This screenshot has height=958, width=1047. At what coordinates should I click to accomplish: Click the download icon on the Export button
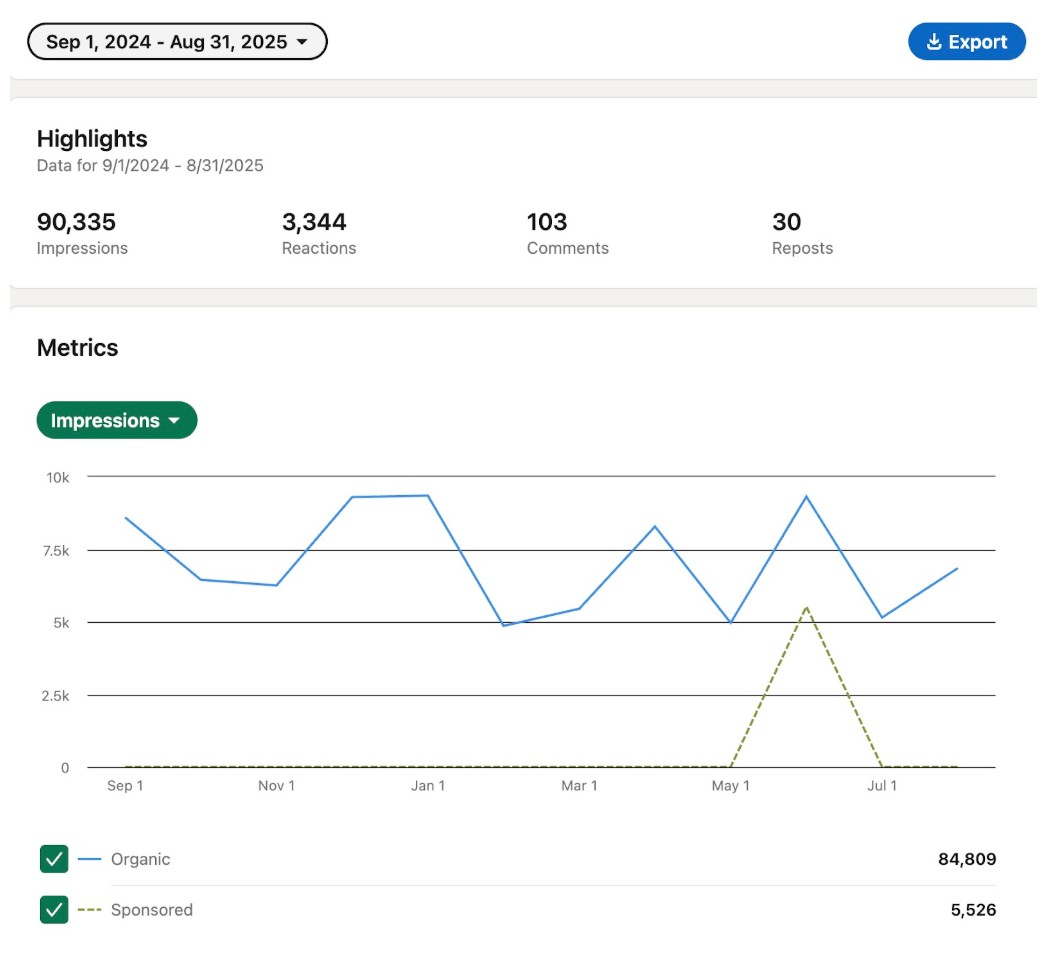934,42
